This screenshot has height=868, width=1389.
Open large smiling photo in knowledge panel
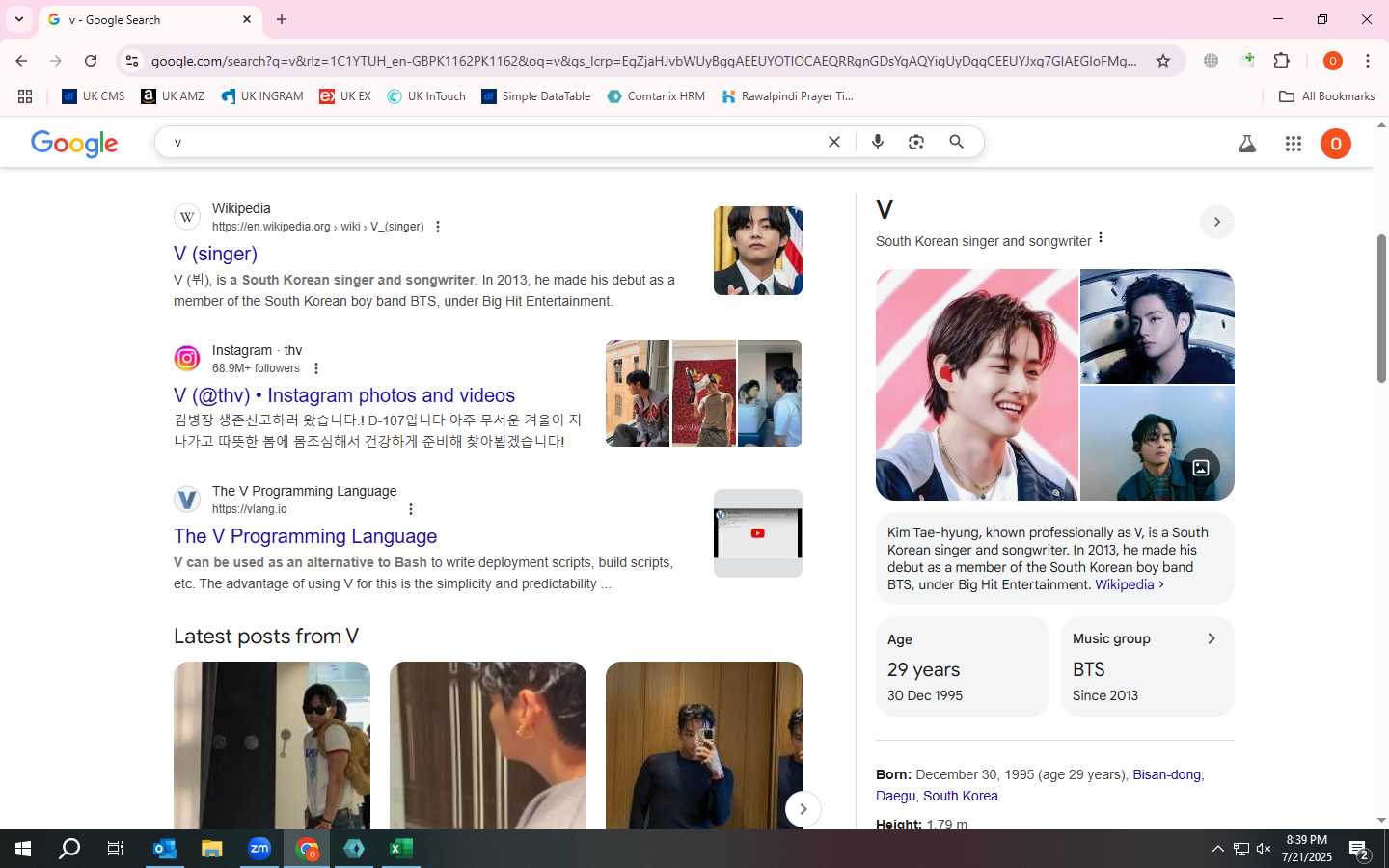coord(977,385)
